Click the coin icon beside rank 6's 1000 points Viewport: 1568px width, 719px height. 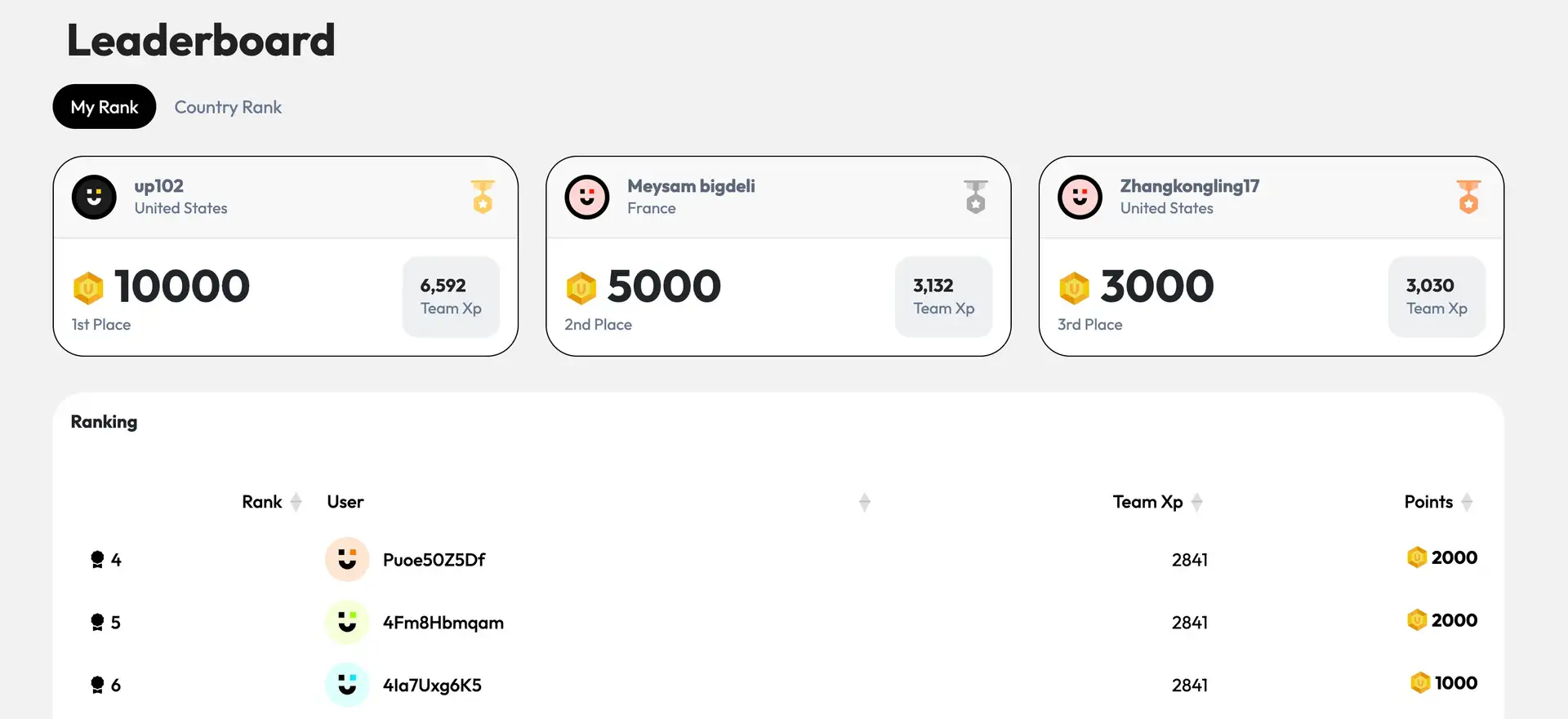tap(1420, 682)
